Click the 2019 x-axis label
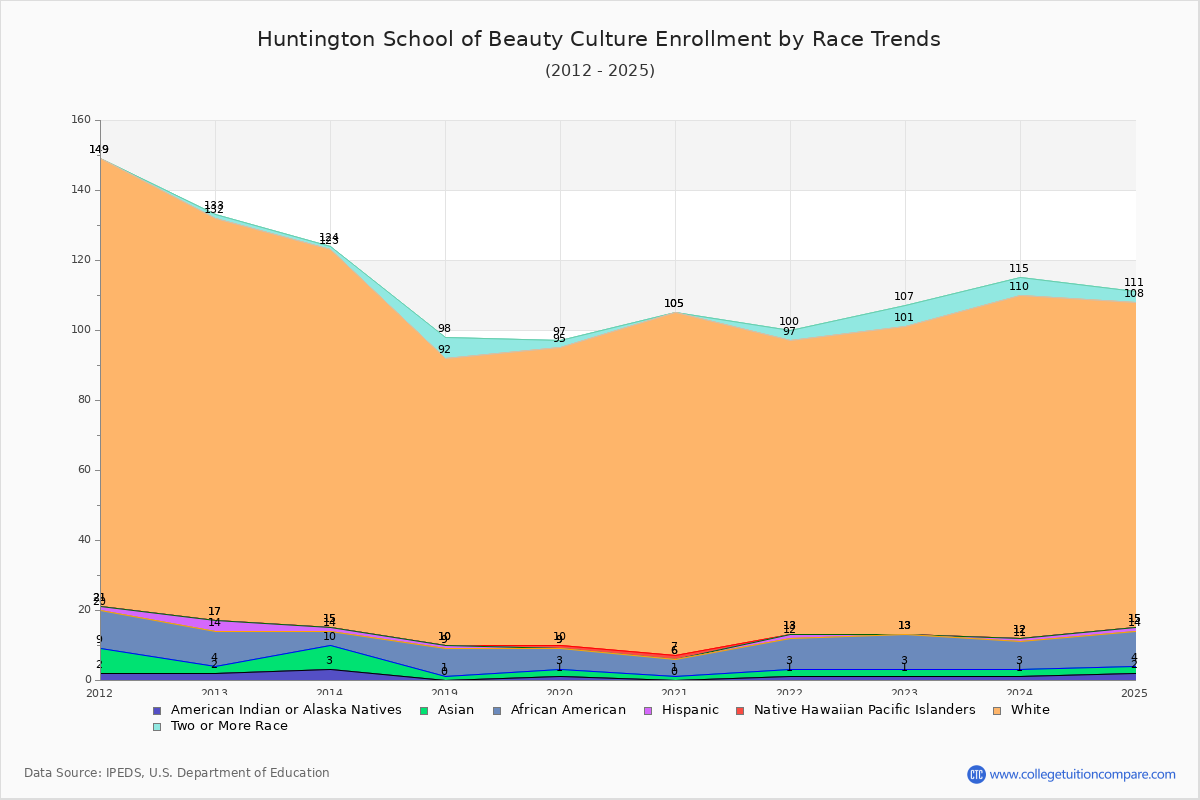Viewport: 1200px width, 800px height. [x=445, y=692]
